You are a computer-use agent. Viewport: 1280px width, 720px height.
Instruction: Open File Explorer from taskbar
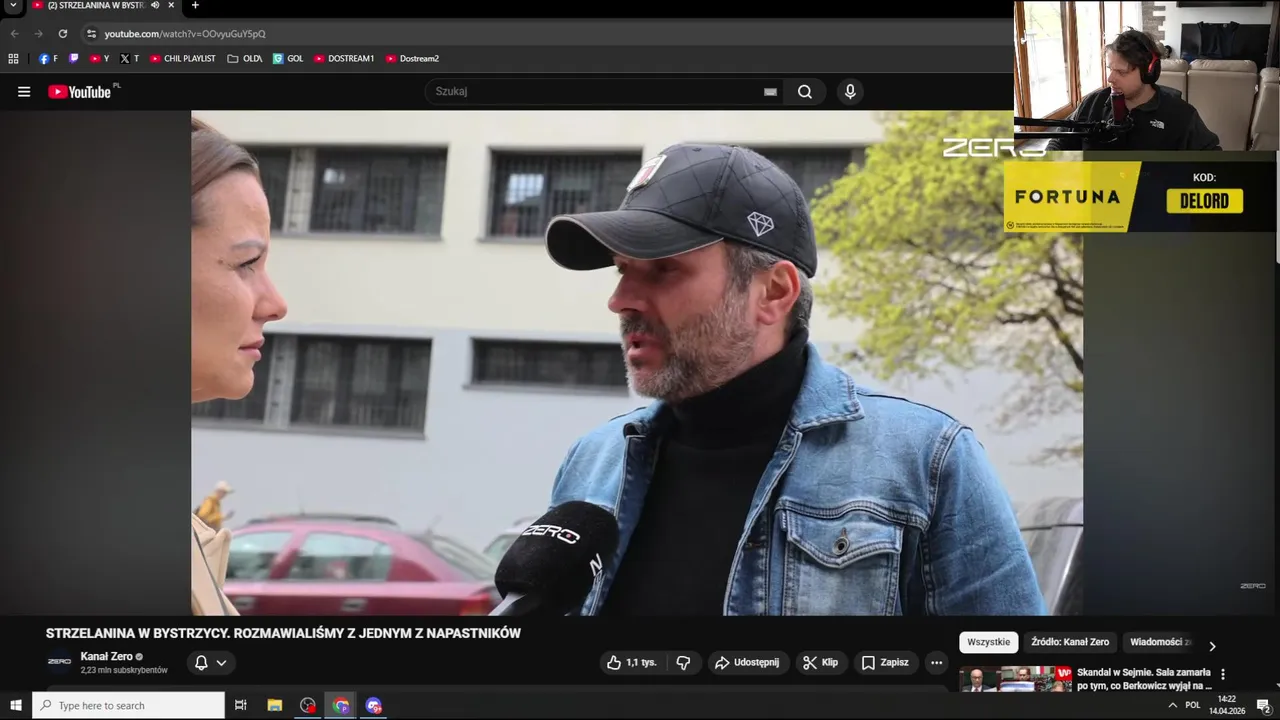(x=275, y=705)
